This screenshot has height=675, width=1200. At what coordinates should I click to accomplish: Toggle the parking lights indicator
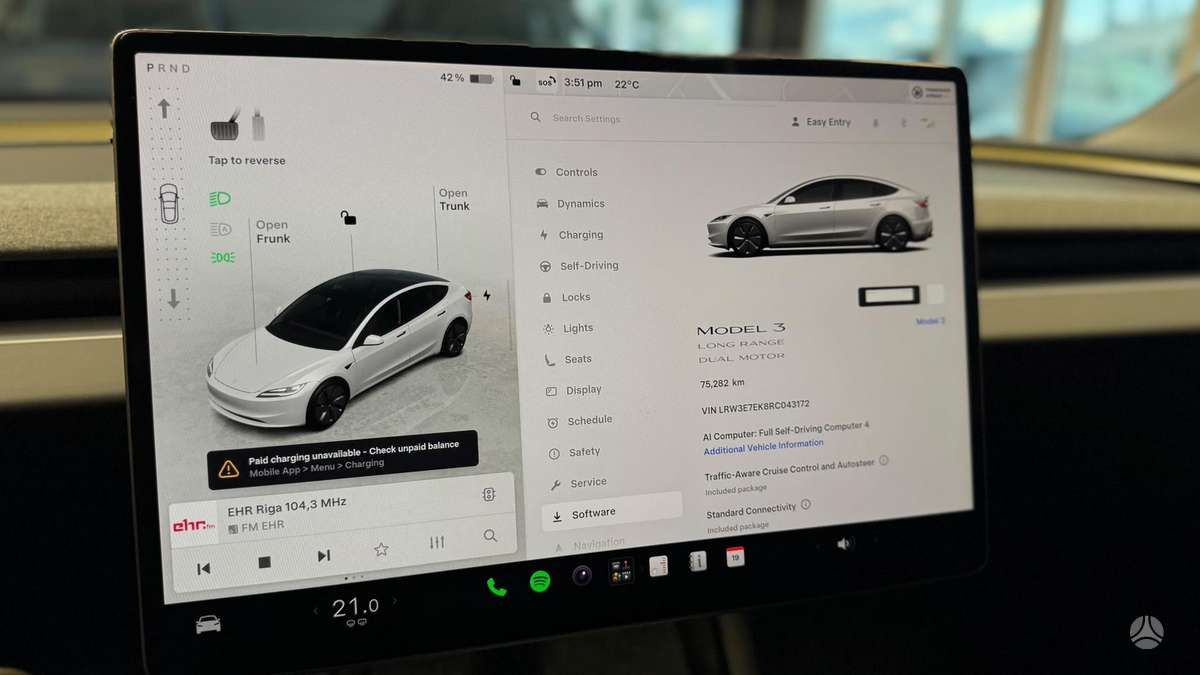click(x=223, y=258)
